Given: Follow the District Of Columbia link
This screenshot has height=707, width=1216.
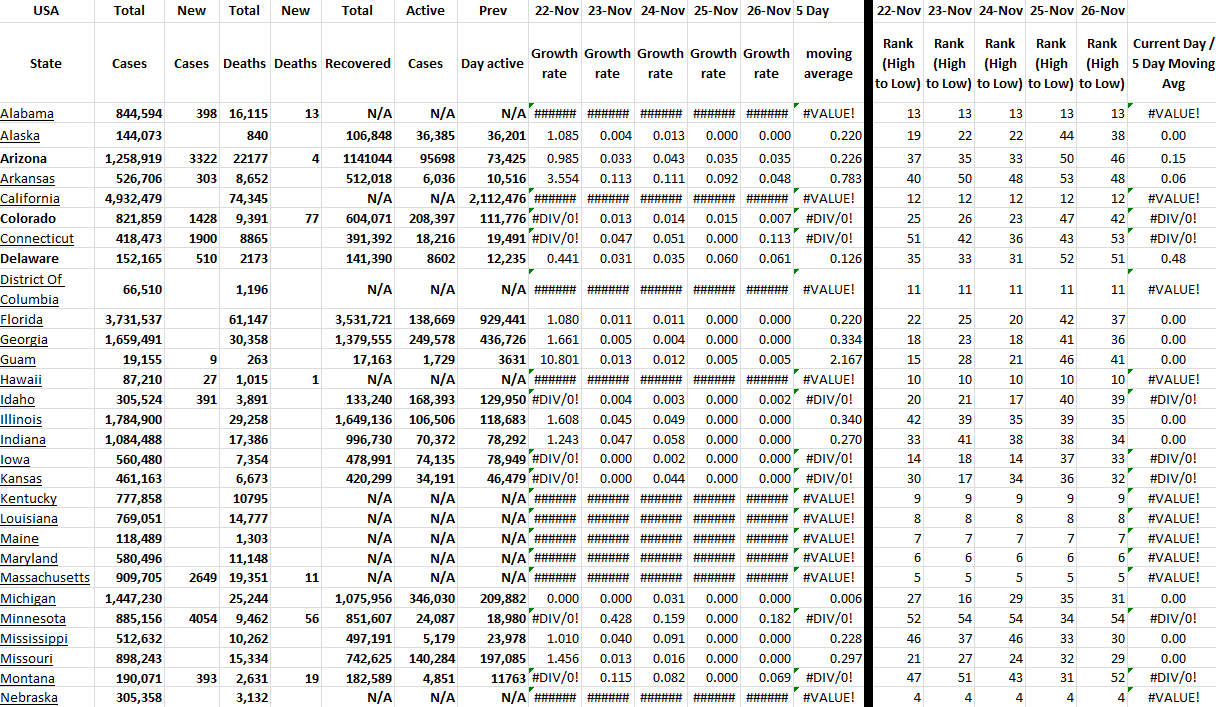Looking at the screenshot, I should 31,289.
